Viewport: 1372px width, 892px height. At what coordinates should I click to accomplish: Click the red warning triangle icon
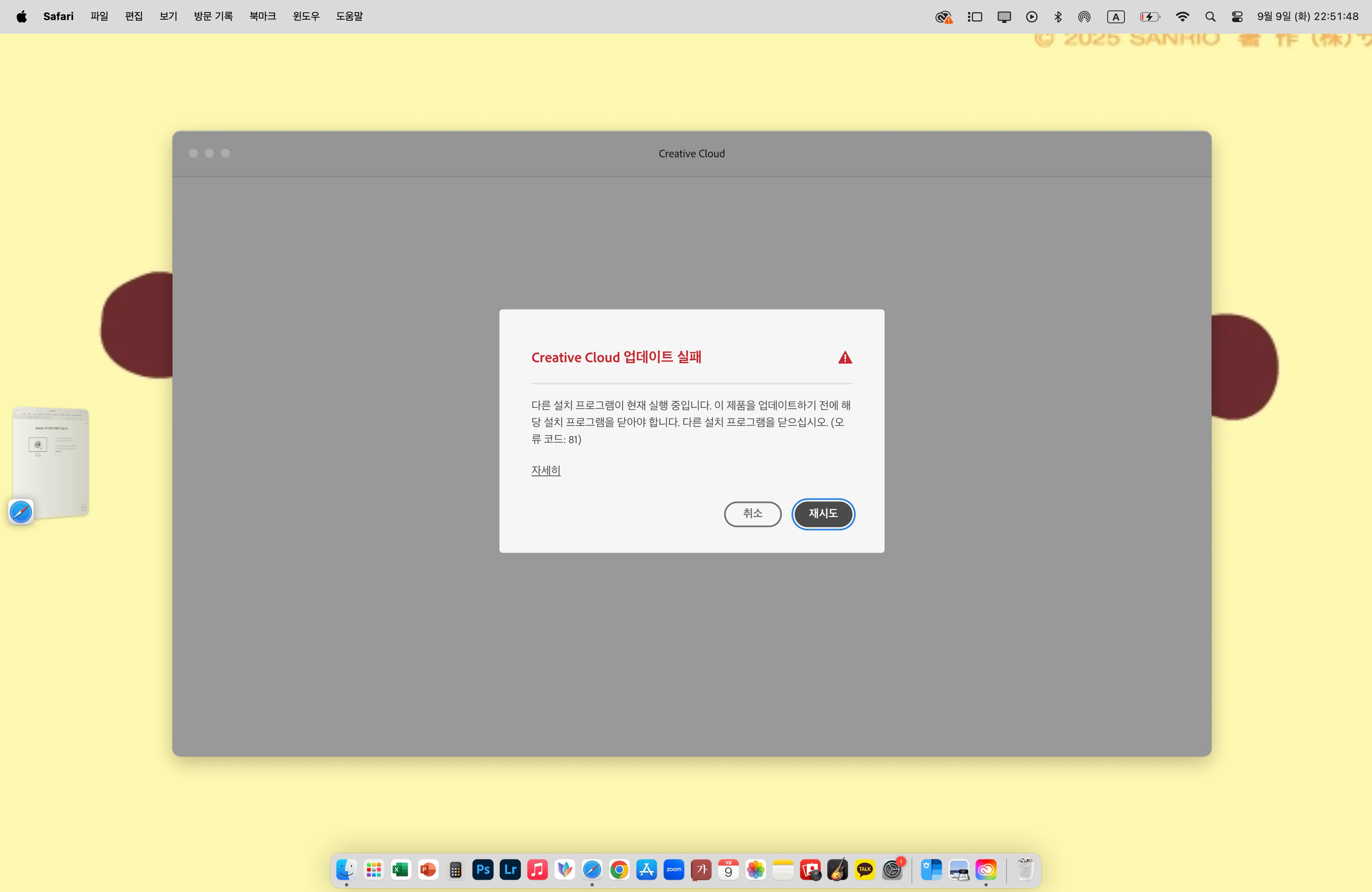pyautogui.click(x=844, y=358)
